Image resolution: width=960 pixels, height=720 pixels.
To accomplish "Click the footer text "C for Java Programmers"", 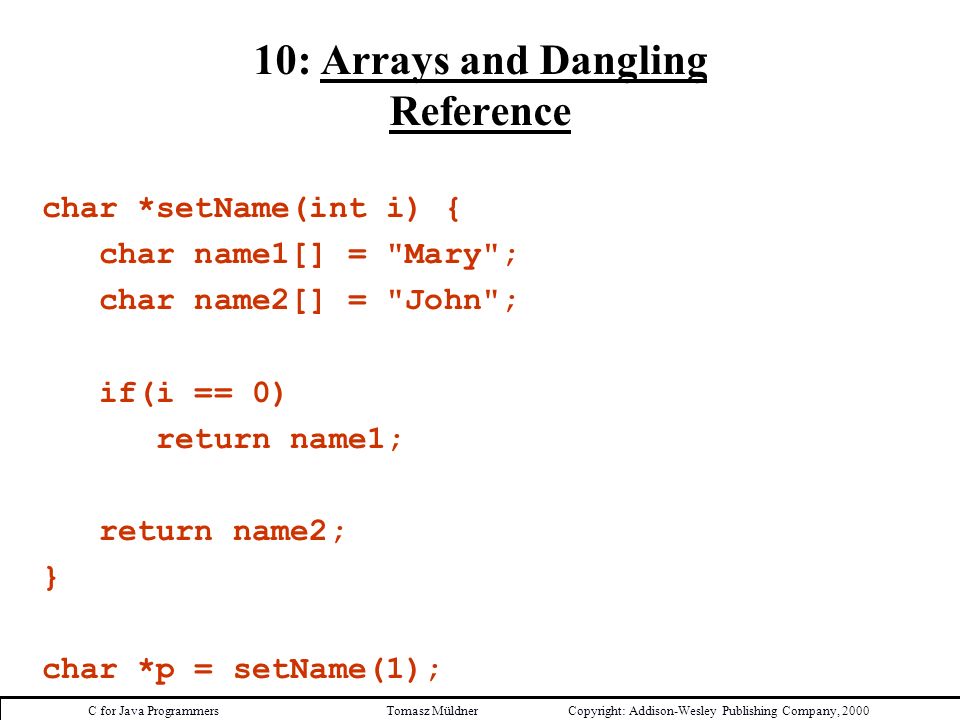I will tap(153, 711).
